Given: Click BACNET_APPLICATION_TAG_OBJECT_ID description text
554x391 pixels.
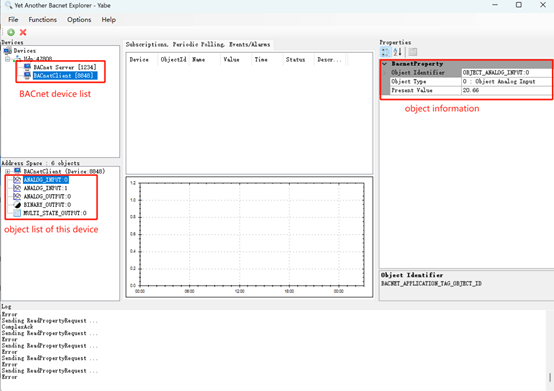Looking at the screenshot, I should 431,284.
